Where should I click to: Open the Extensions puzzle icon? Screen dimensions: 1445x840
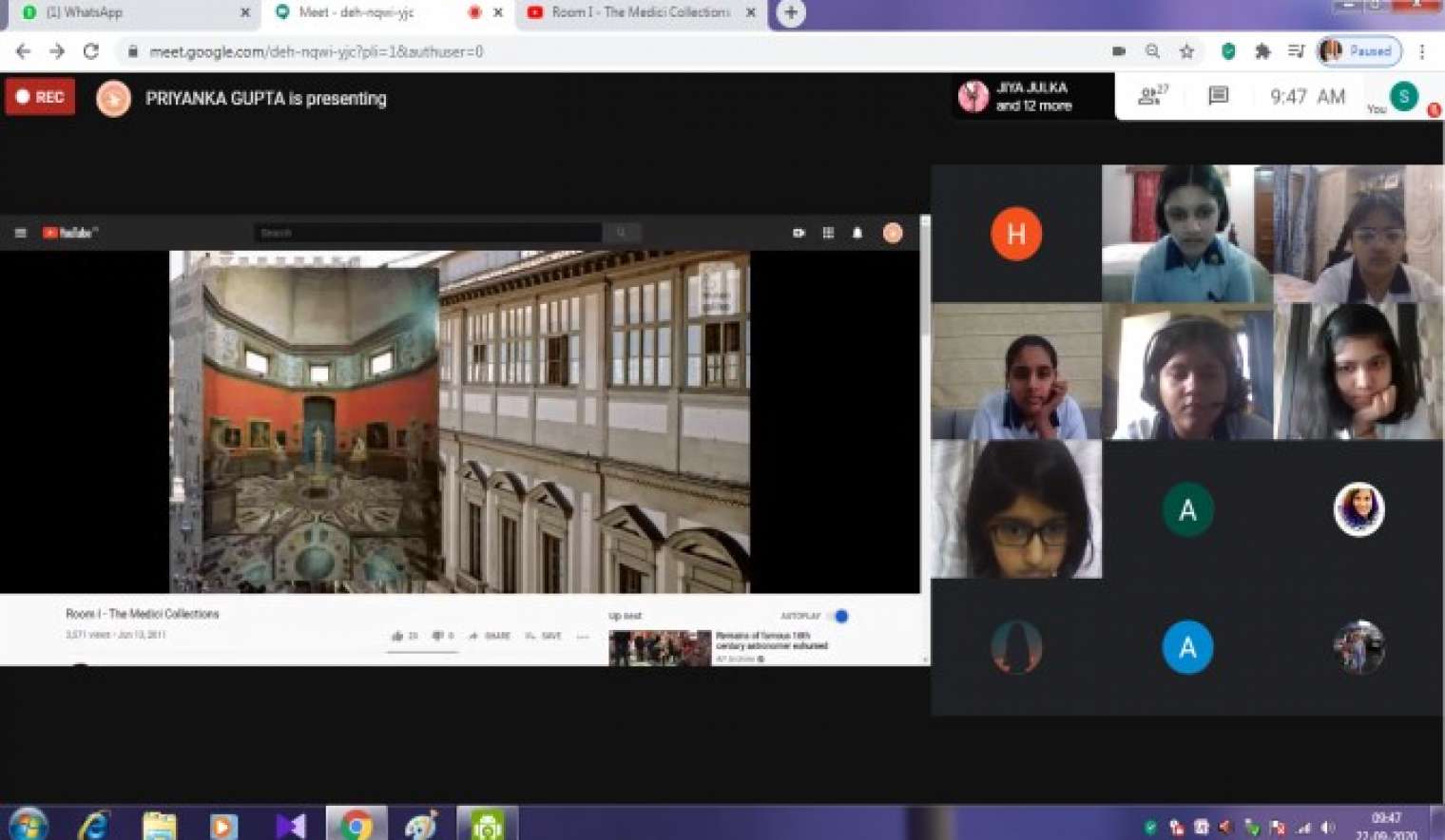click(x=1262, y=51)
